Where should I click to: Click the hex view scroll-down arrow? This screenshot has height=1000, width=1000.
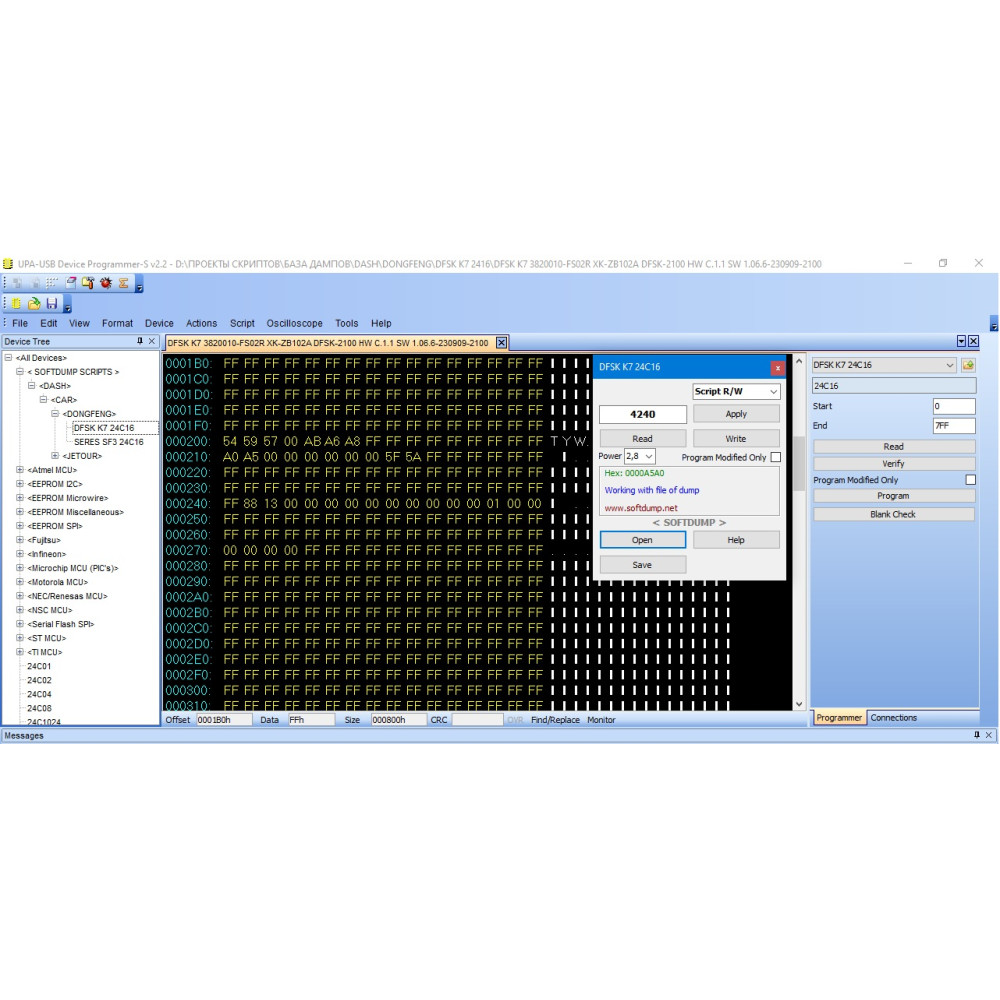[798, 703]
